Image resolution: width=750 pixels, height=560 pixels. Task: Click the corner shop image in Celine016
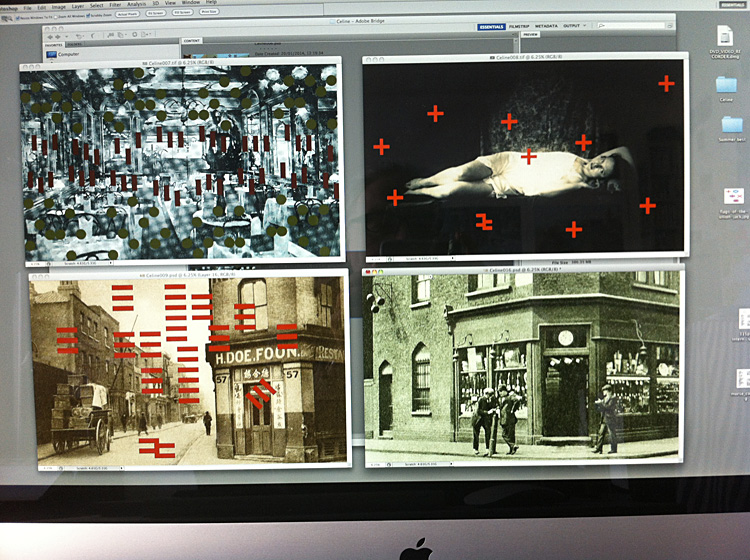[x=521, y=366]
